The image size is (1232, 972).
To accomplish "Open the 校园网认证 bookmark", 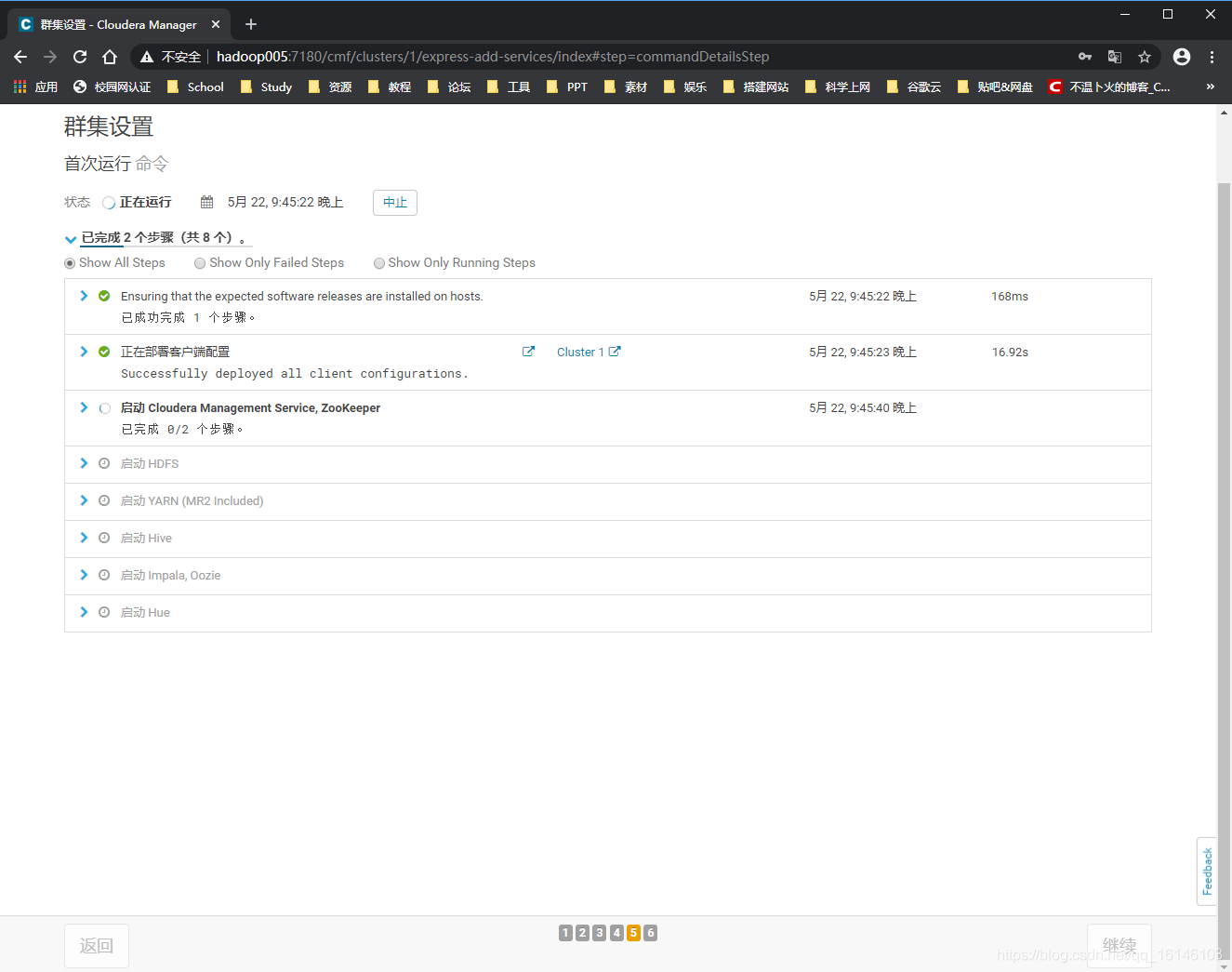I will 112,87.
